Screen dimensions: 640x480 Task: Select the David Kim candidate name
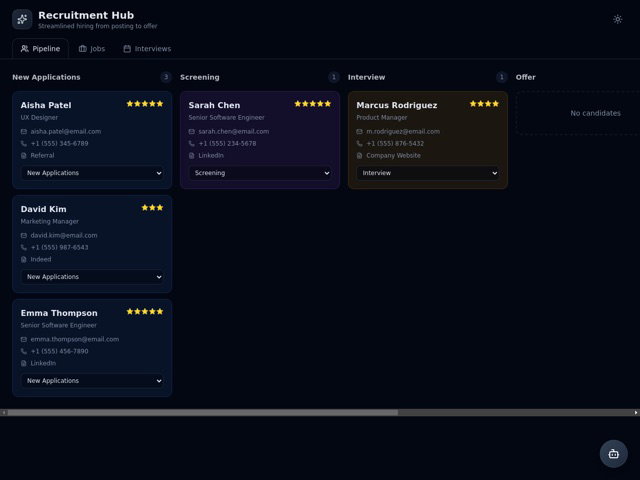43,209
